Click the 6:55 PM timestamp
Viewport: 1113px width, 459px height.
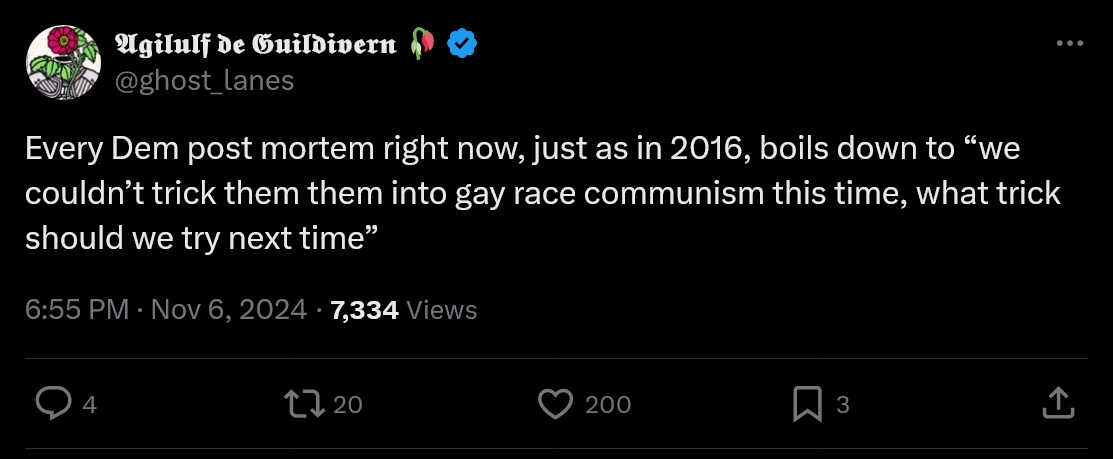tap(77, 310)
